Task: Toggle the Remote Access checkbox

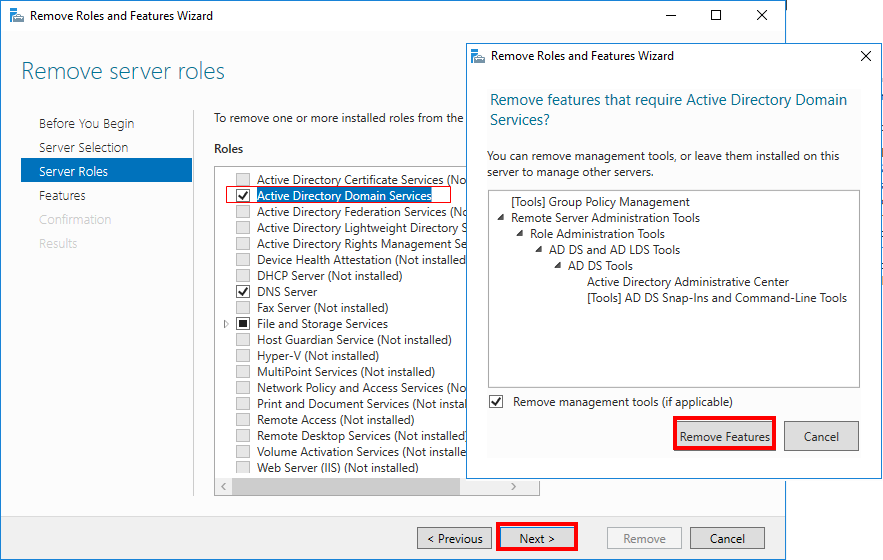Action: pos(243,420)
